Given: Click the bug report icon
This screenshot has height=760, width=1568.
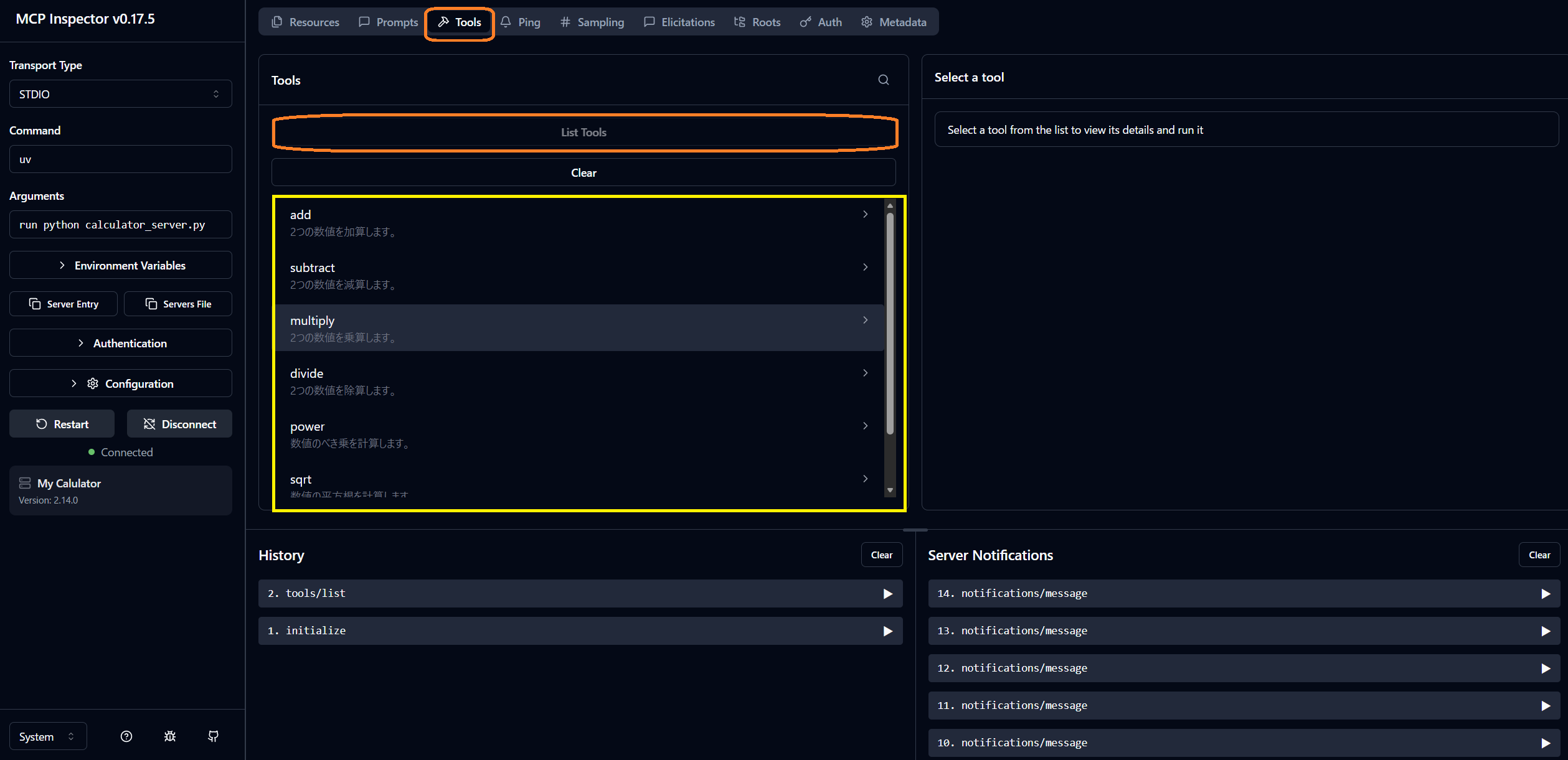Looking at the screenshot, I should (170, 736).
